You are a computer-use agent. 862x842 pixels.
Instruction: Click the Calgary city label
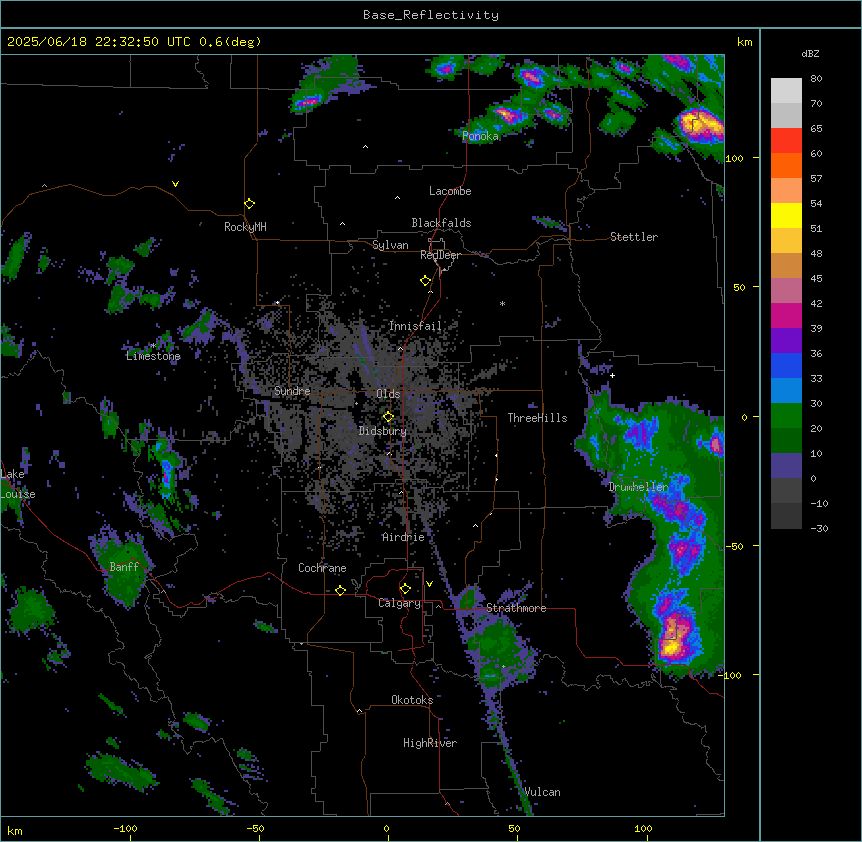[400, 603]
